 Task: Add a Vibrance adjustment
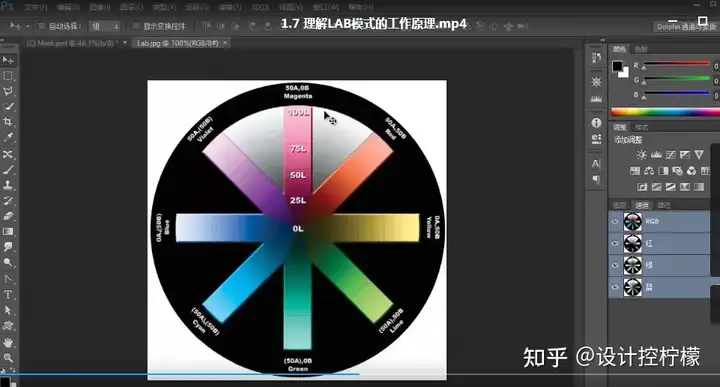click(x=699, y=155)
